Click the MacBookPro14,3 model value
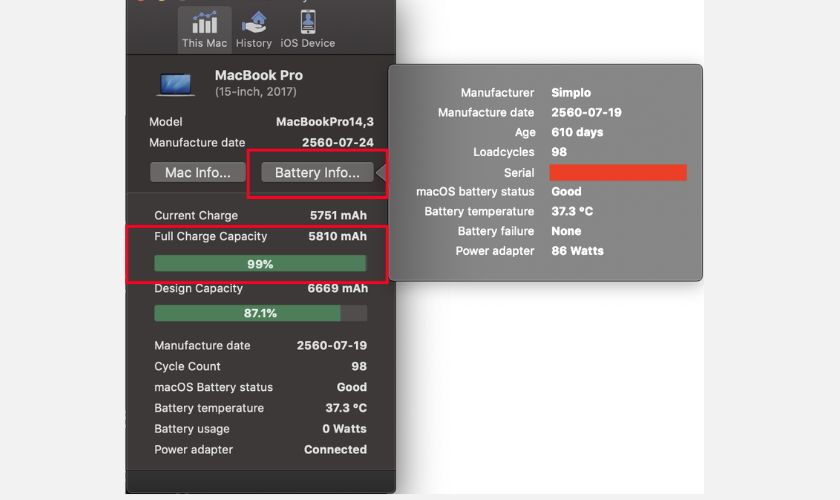840x500 pixels. tap(324, 122)
